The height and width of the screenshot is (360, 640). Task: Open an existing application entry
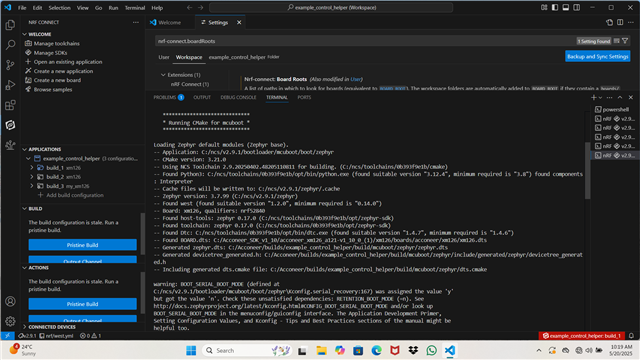point(68,62)
